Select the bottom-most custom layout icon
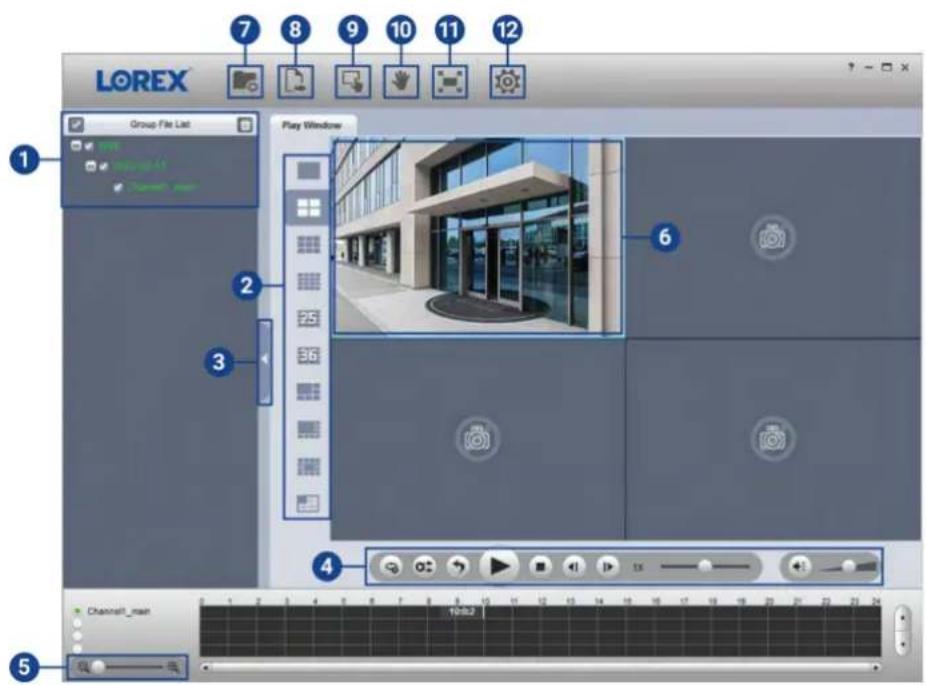This screenshot has width=926, height=685. click(308, 503)
